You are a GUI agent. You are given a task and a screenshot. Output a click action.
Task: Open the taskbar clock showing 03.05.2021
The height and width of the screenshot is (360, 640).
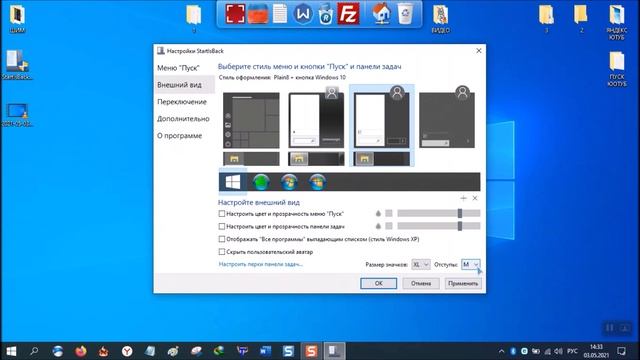tap(596, 351)
